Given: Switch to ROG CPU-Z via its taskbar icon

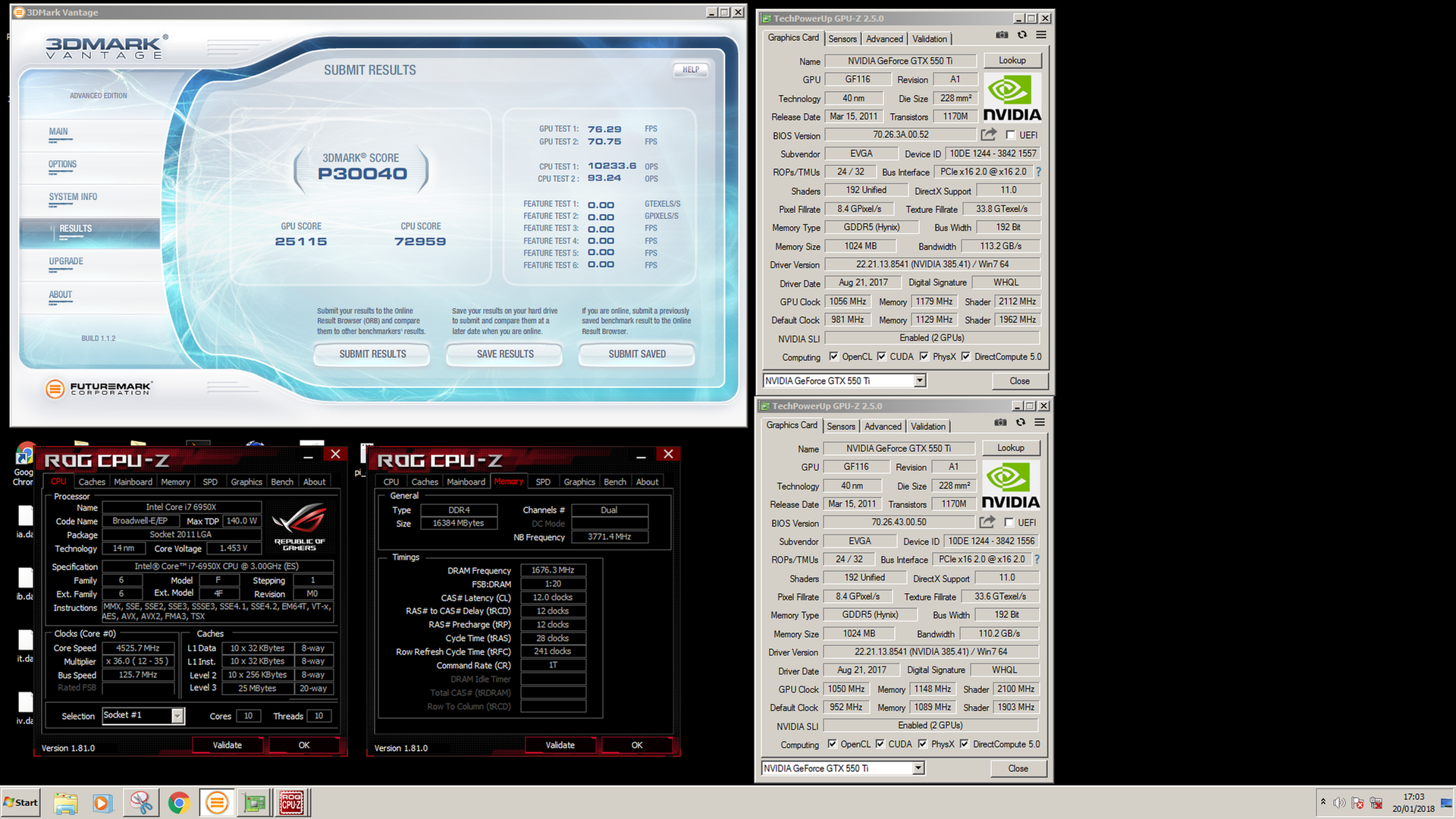Looking at the screenshot, I should coord(292,802).
